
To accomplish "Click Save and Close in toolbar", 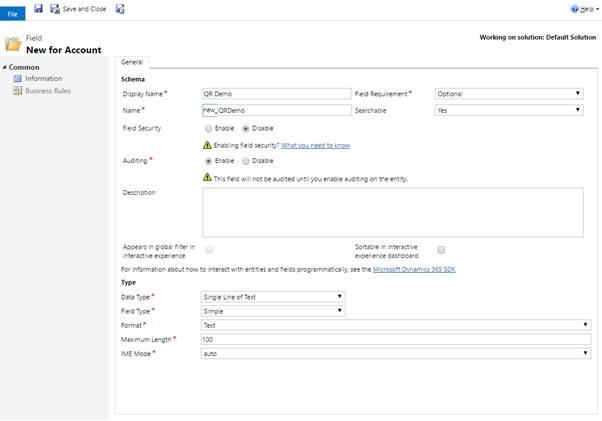I will pyautogui.click(x=79, y=8).
